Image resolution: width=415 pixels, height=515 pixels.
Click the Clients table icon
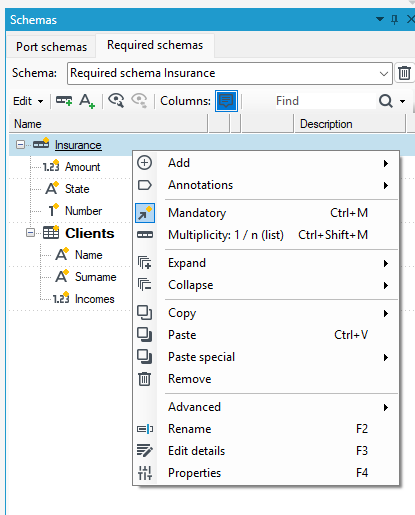pyautogui.click(x=51, y=232)
